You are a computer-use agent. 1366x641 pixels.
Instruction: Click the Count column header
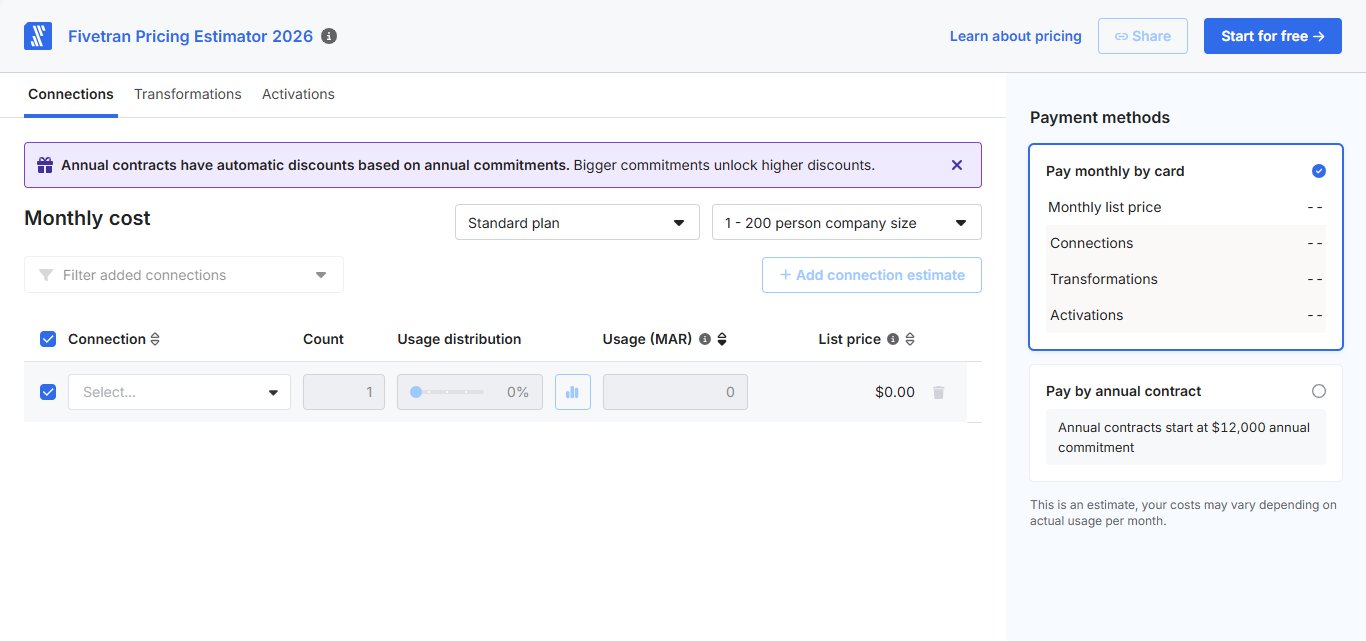[x=323, y=339]
